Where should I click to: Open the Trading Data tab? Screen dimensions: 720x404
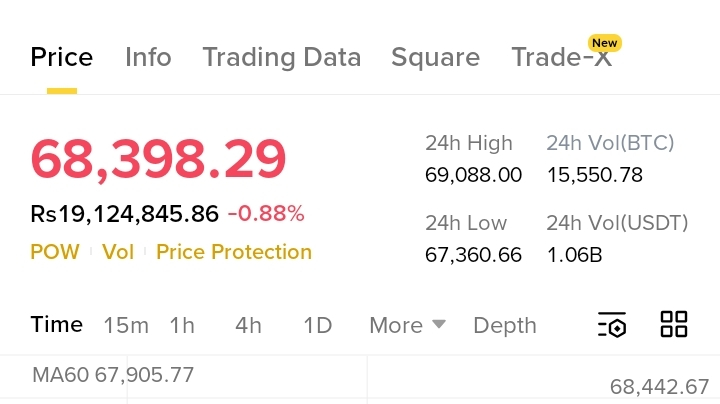pos(281,57)
